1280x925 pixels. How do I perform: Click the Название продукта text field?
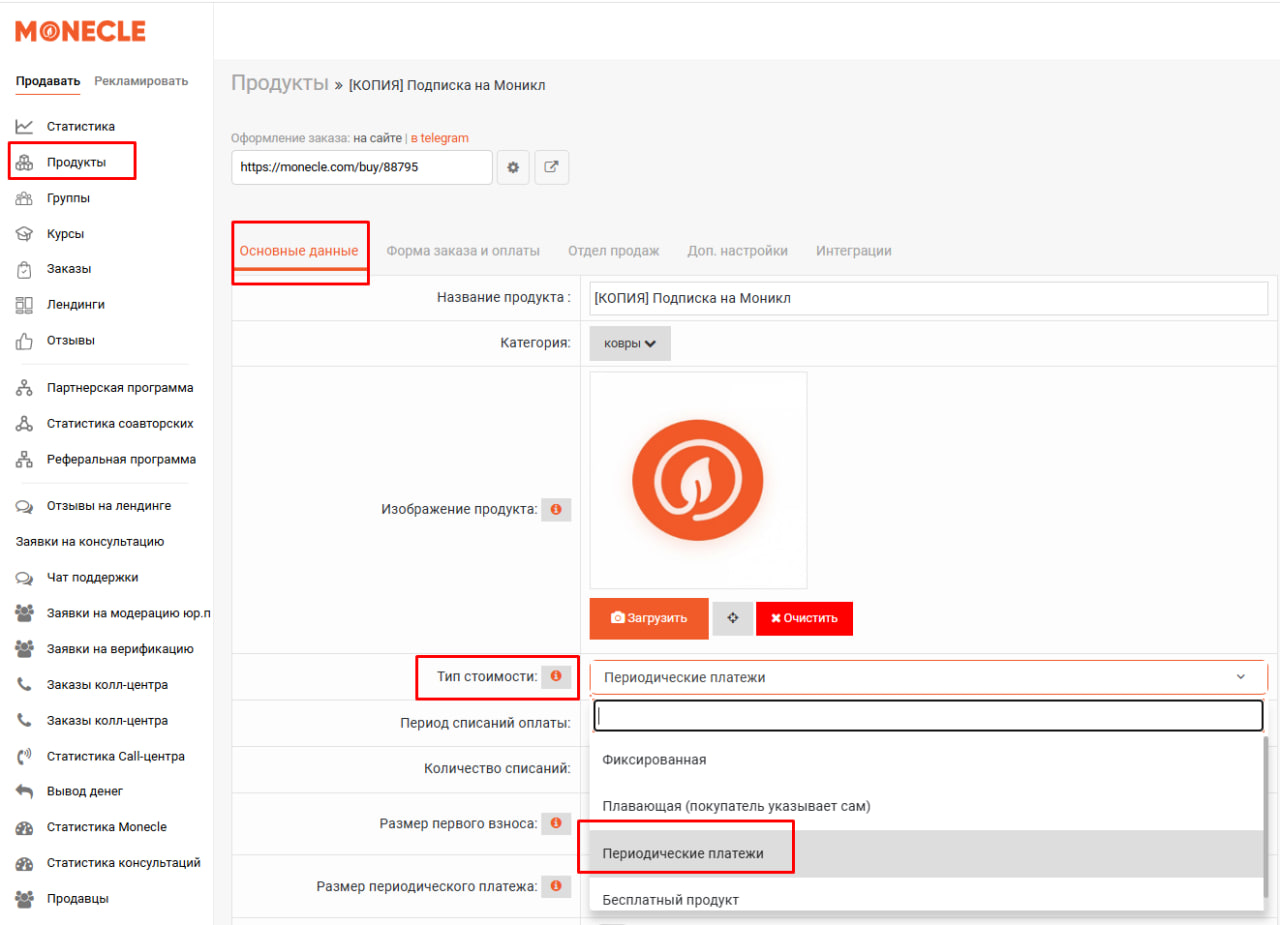[928, 298]
